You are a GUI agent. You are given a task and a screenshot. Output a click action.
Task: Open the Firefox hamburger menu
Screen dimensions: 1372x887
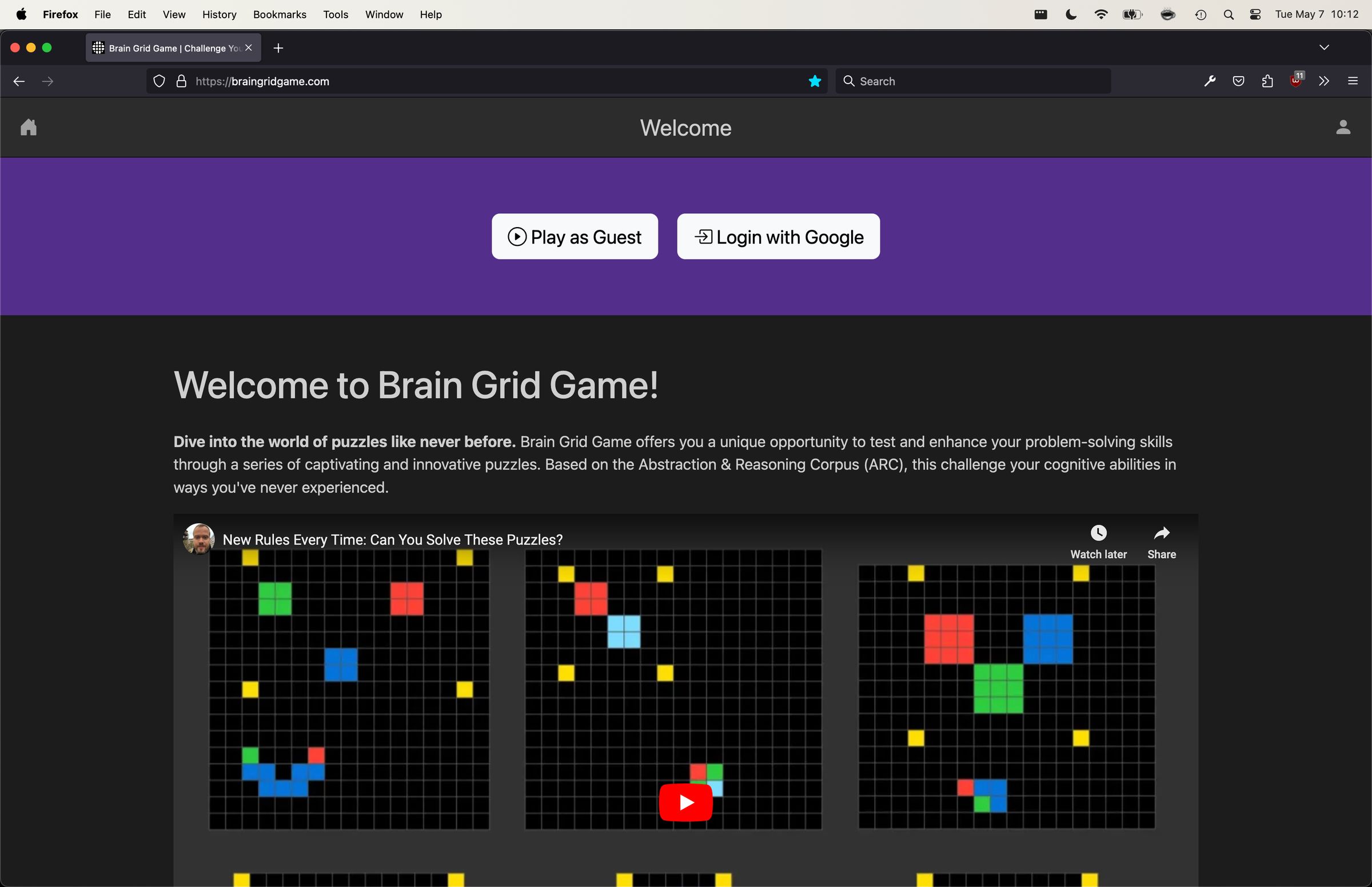(x=1353, y=81)
